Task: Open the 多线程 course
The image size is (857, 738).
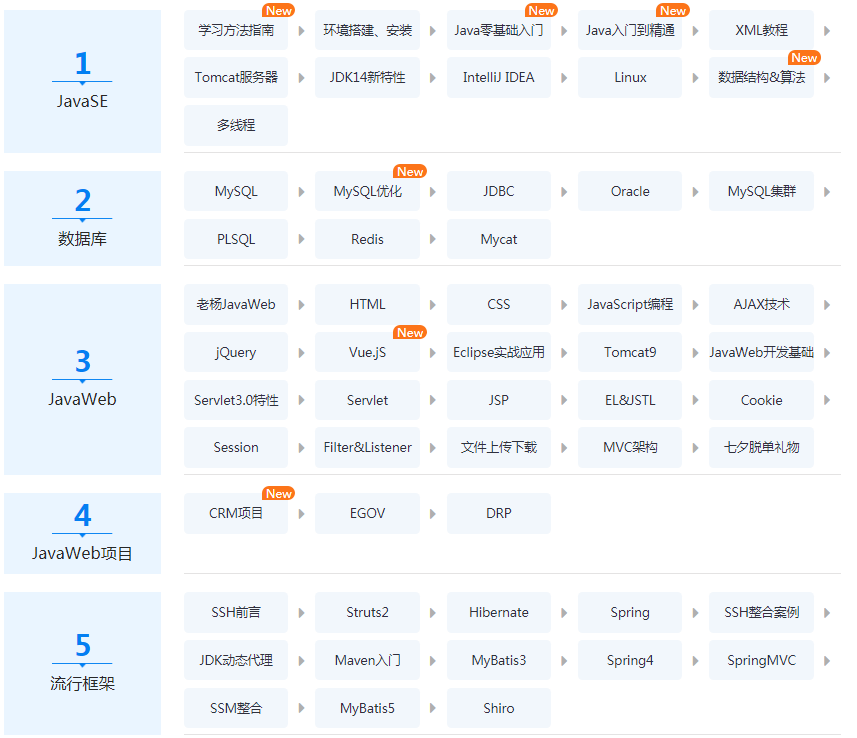Action: (236, 126)
